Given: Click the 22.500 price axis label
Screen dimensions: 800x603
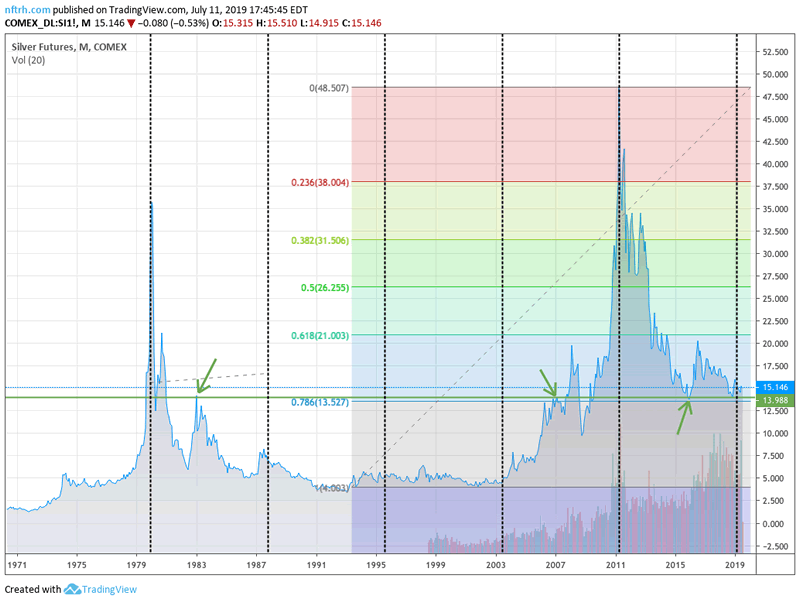Looking at the screenshot, I should tap(775, 321).
